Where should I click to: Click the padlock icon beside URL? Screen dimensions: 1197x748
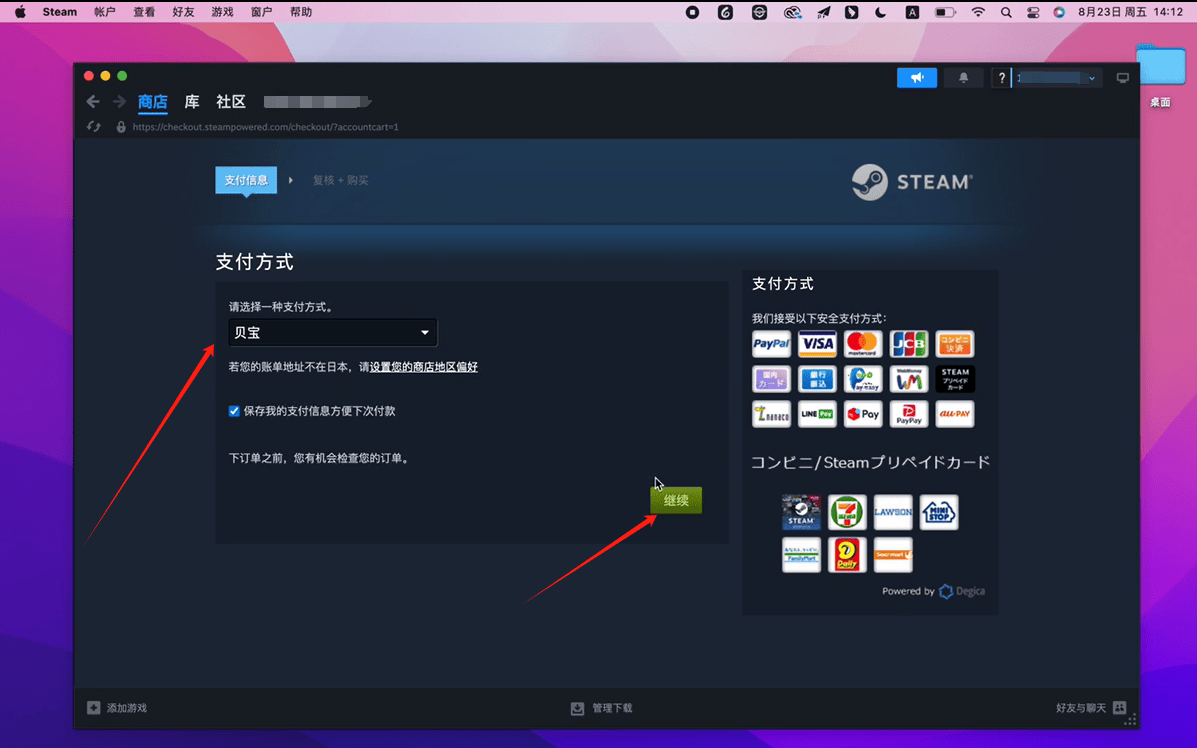[x=121, y=127]
